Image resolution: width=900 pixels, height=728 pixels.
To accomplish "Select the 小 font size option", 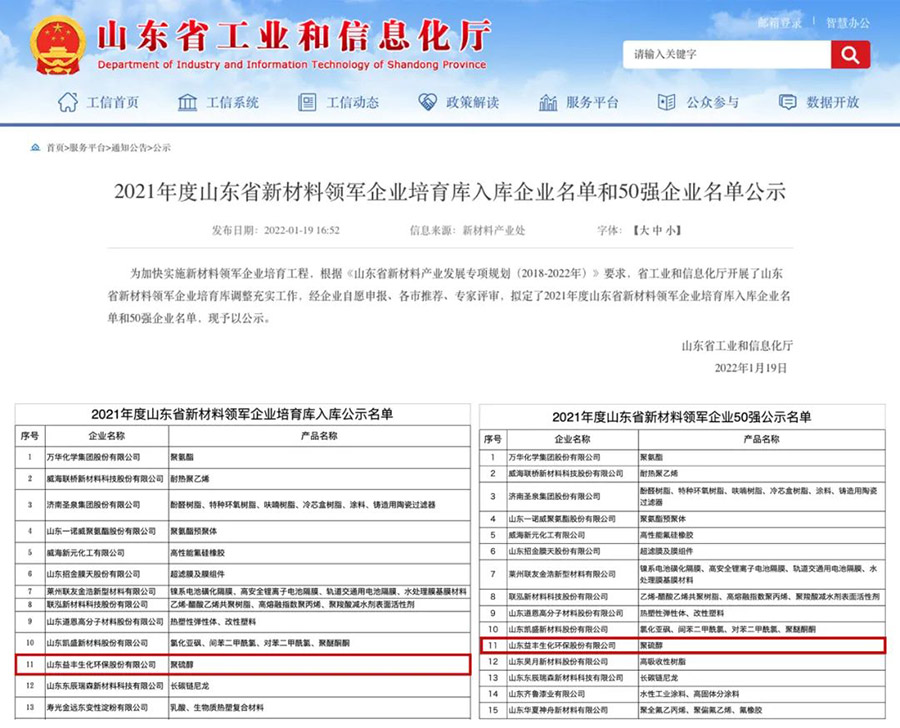I will pyautogui.click(x=670, y=230).
